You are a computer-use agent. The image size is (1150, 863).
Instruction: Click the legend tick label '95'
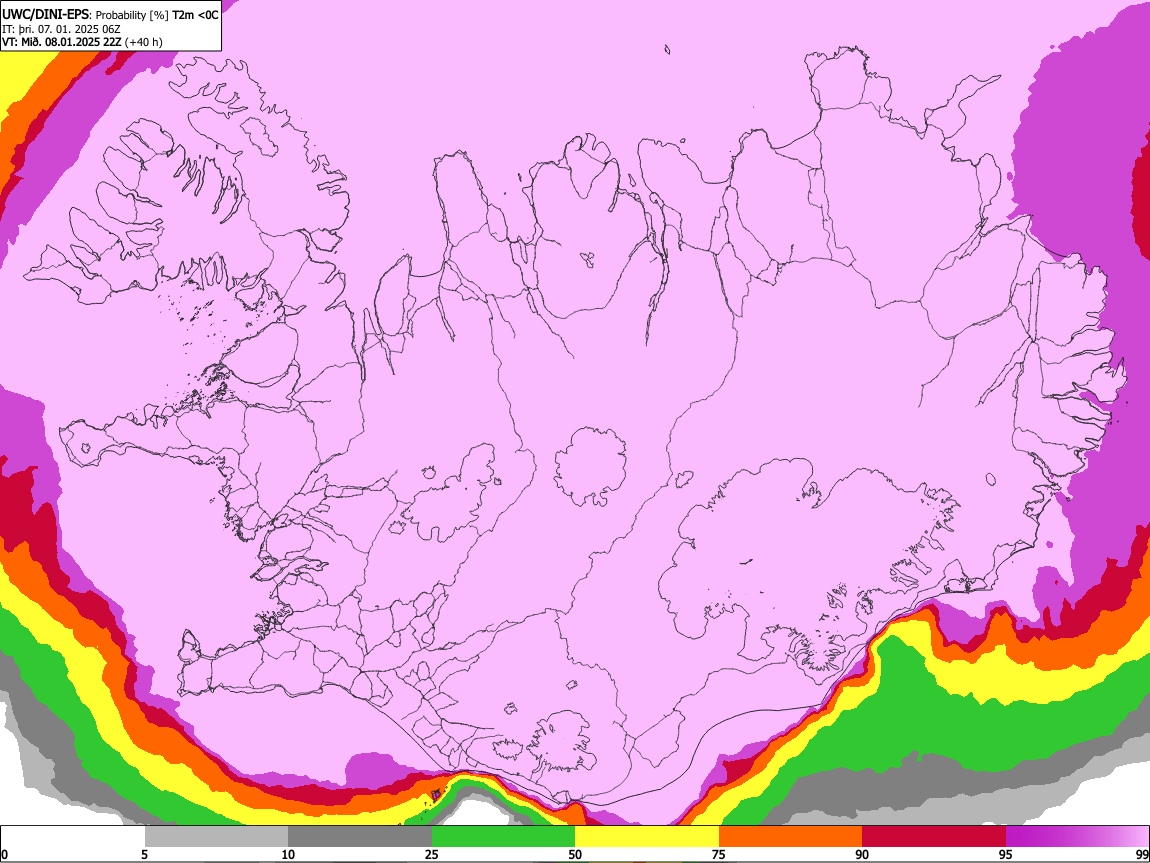click(1006, 855)
